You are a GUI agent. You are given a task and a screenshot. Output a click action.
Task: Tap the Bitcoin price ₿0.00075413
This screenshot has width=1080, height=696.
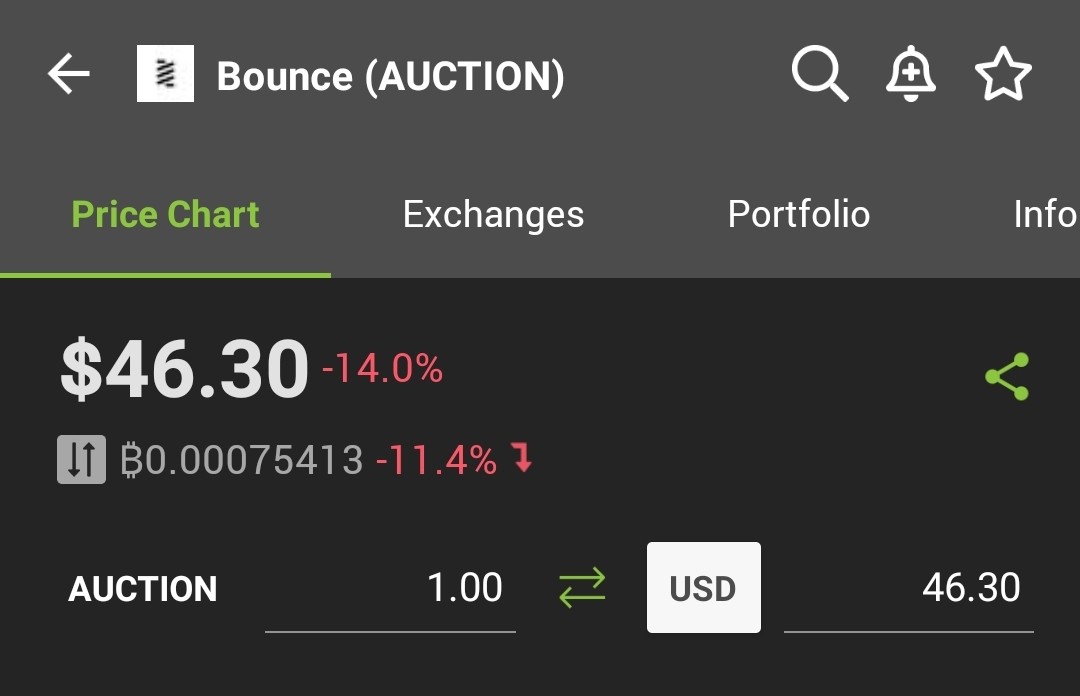pyautogui.click(x=242, y=460)
